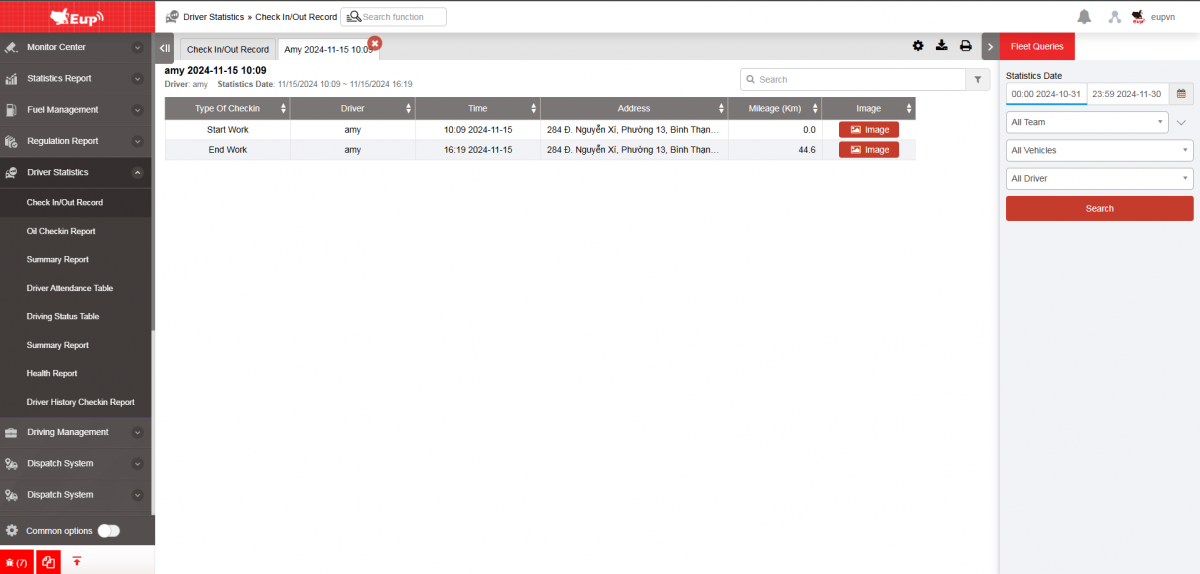Click the filter funnel icon
This screenshot has width=1200, height=574.
click(x=977, y=80)
